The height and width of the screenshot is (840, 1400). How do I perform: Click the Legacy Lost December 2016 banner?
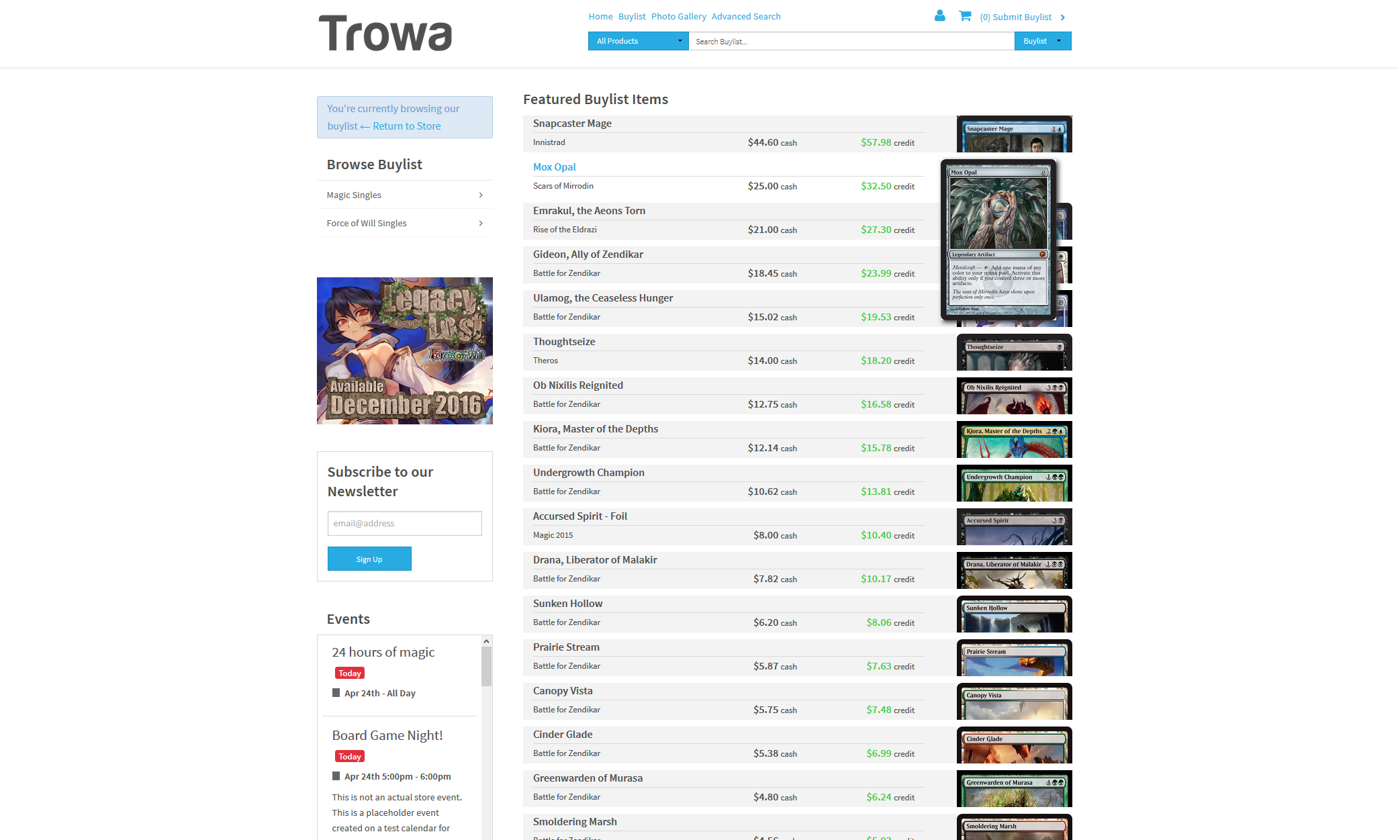pyautogui.click(x=405, y=351)
